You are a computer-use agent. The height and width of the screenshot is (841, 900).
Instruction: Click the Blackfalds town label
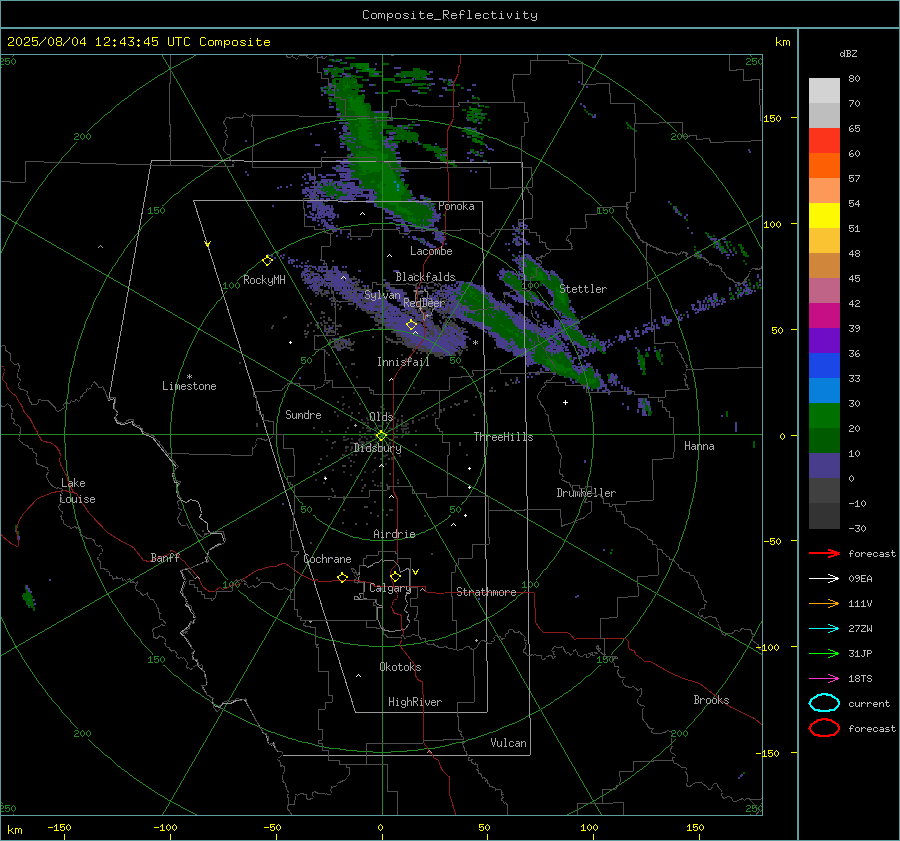(425, 277)
